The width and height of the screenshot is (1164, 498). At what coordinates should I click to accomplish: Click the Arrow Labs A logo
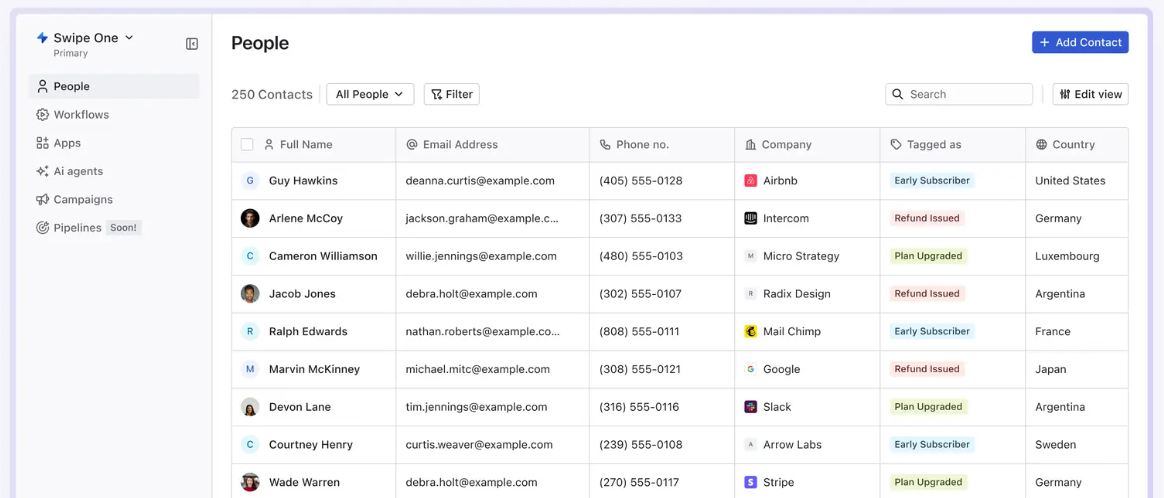[x=751, y=445]
